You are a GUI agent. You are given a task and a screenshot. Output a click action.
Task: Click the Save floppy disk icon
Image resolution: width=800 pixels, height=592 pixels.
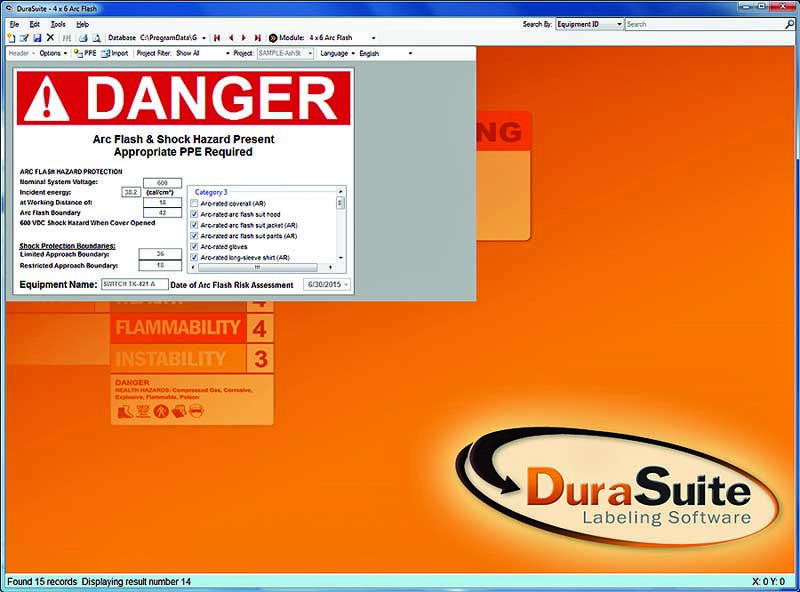(37, 38)
